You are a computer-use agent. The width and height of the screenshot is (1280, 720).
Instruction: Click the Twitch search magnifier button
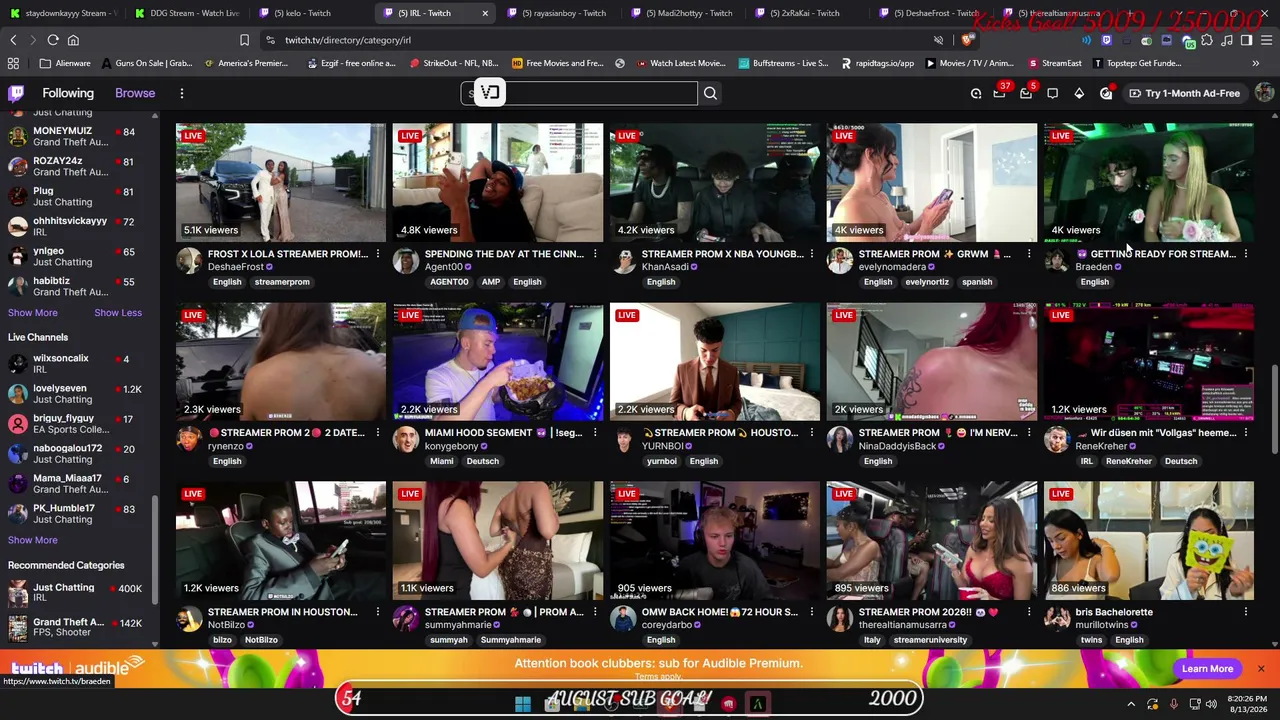[x=710, y=93]
